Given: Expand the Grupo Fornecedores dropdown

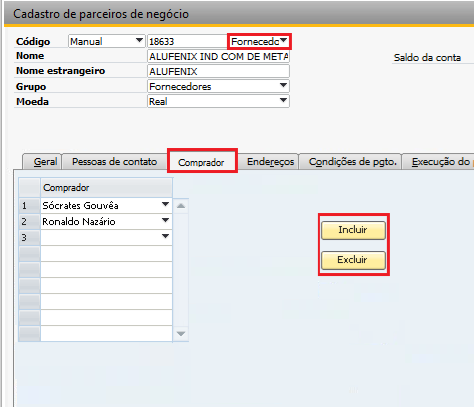Looking at the screenshot, I should (x=283, y=86).
